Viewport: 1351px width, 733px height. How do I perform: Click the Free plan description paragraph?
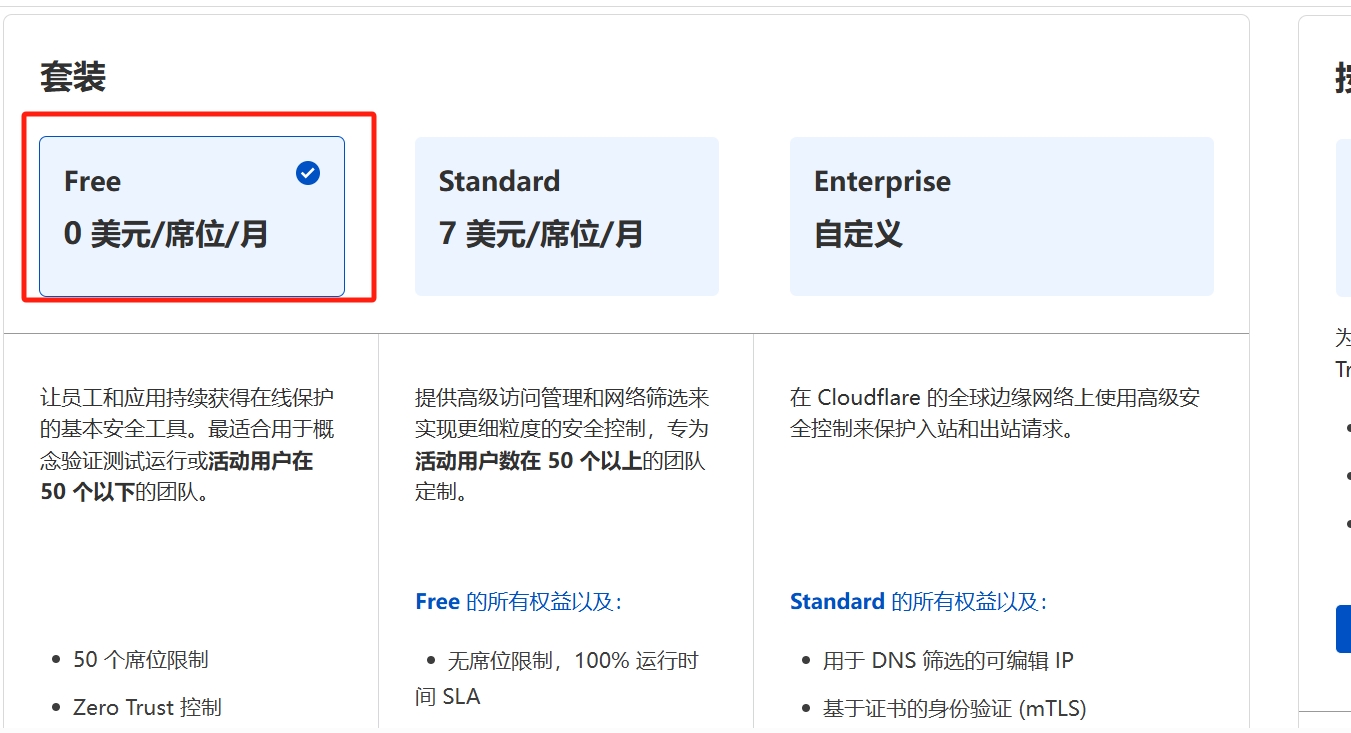tap(188, 445)
